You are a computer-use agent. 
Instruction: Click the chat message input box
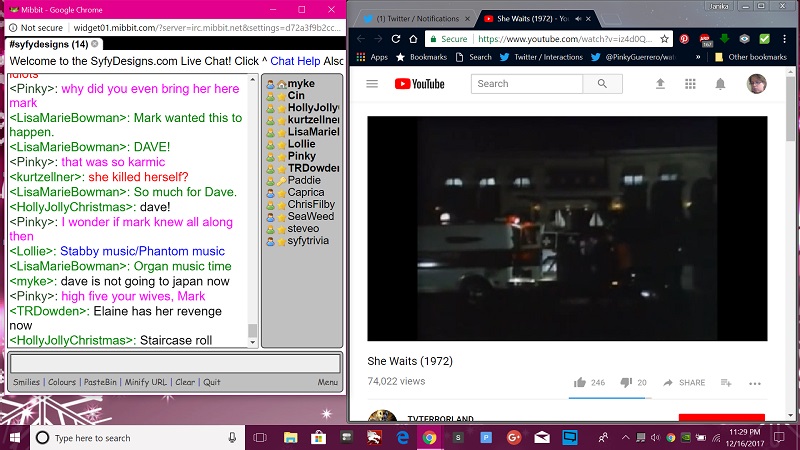(175, 364)
